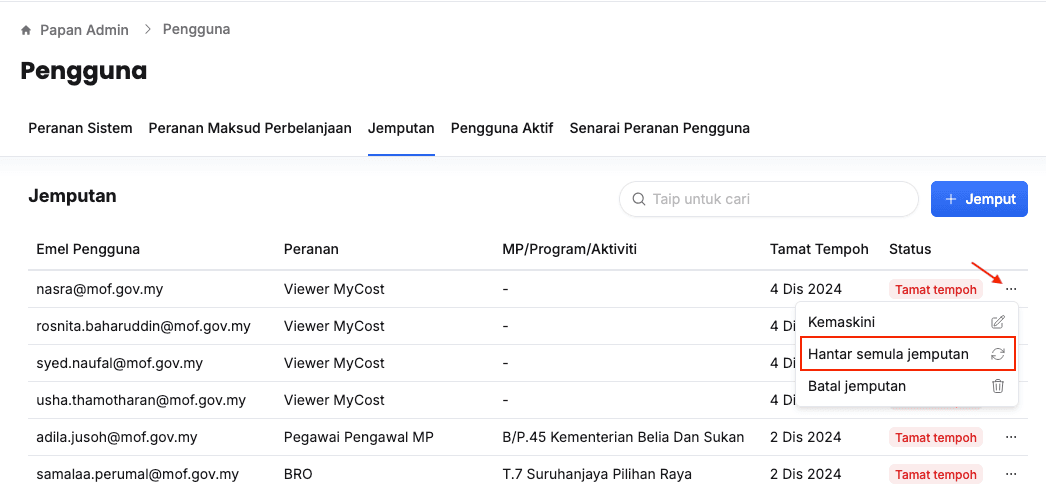Open the three-dot menu for adila.jusoh row
The width and height of the screenshot is (1046, 492).
pos(1011,437)
